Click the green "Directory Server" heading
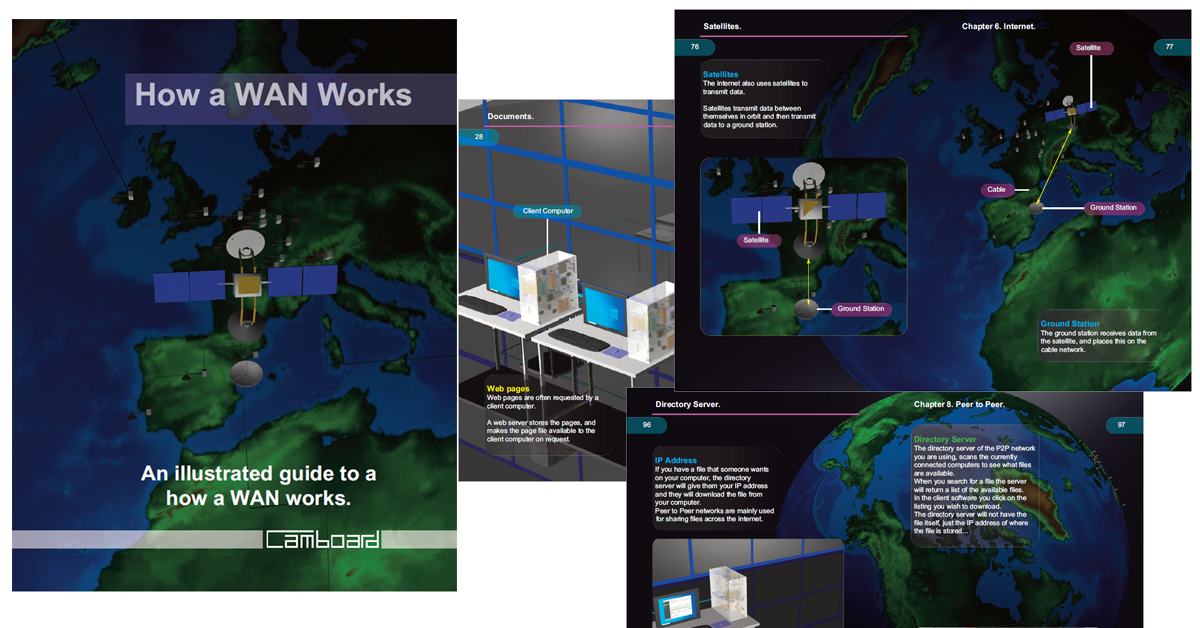This screenshot has height=628, width=1200. coord(945,439)
